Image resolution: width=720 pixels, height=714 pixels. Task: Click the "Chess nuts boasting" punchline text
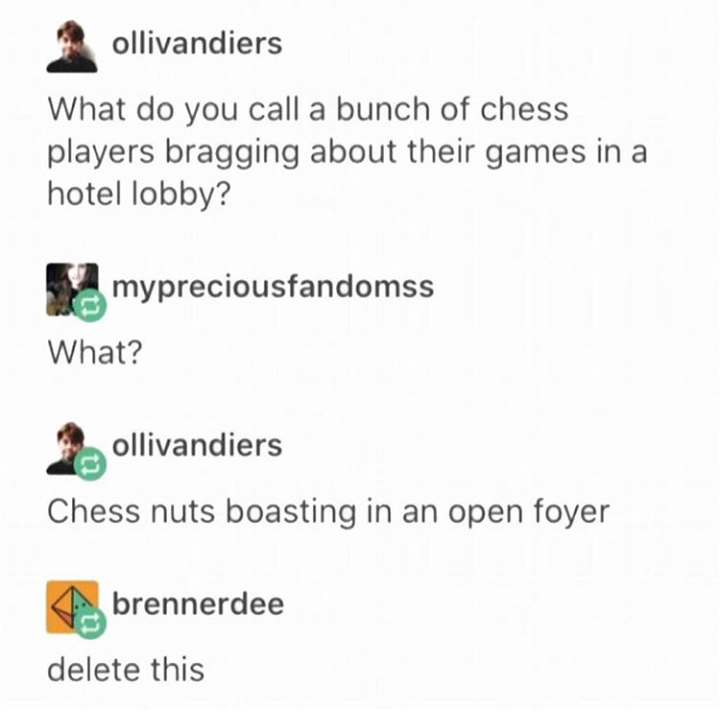[202, 512]
